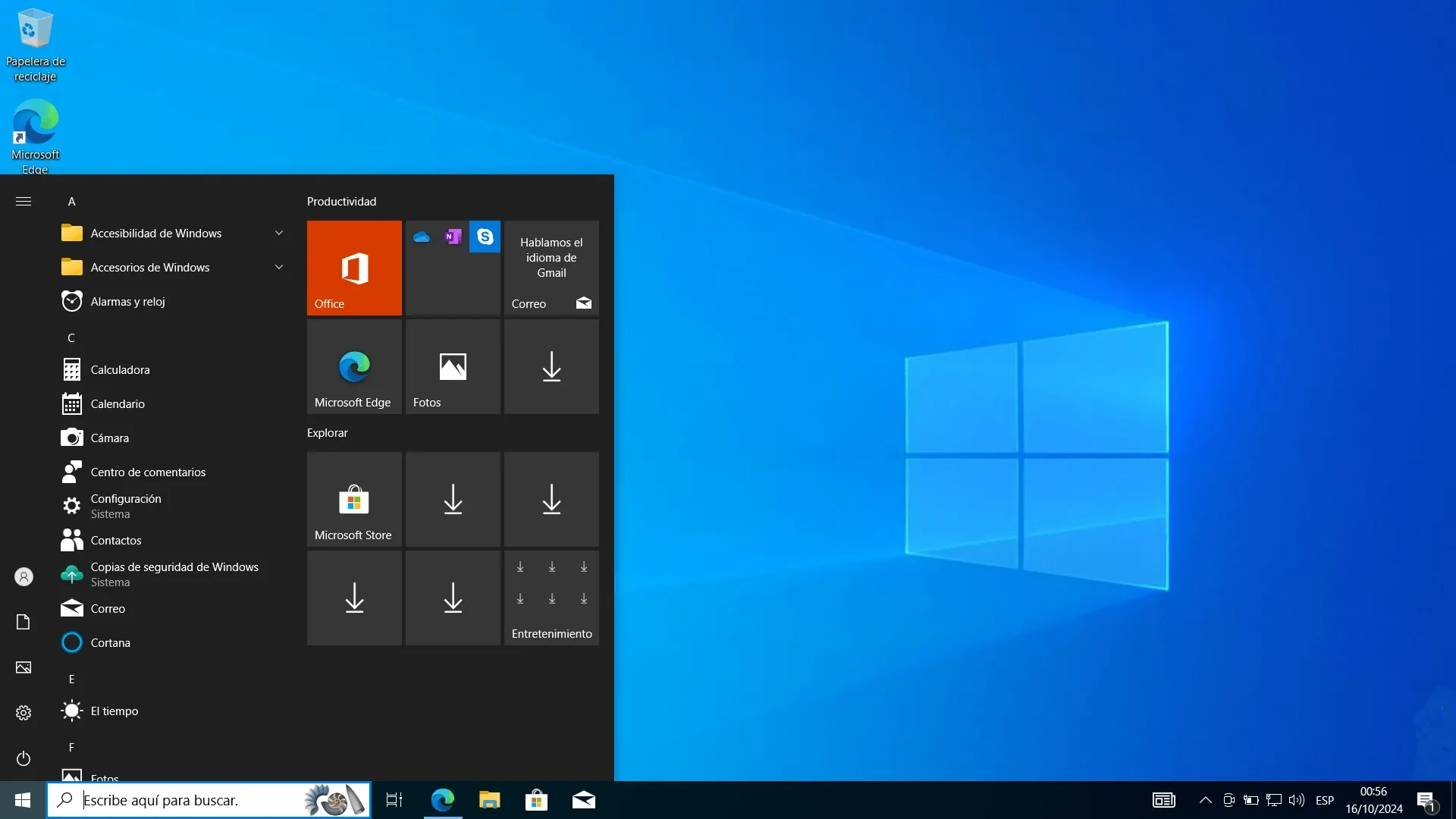
Task: Click the Windows Start button
Action: pyautogui.click(x=23, y=800)
